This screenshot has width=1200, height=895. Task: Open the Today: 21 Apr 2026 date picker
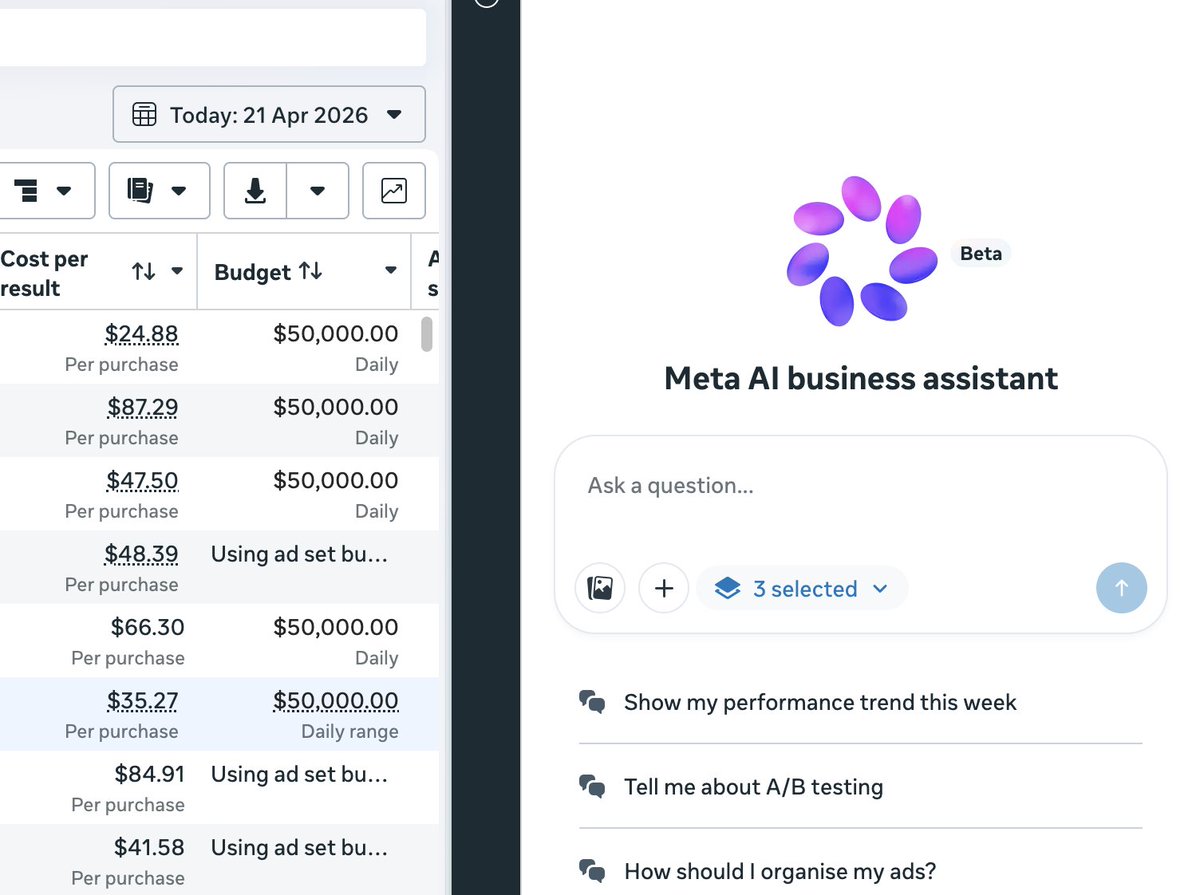(269, 114)
